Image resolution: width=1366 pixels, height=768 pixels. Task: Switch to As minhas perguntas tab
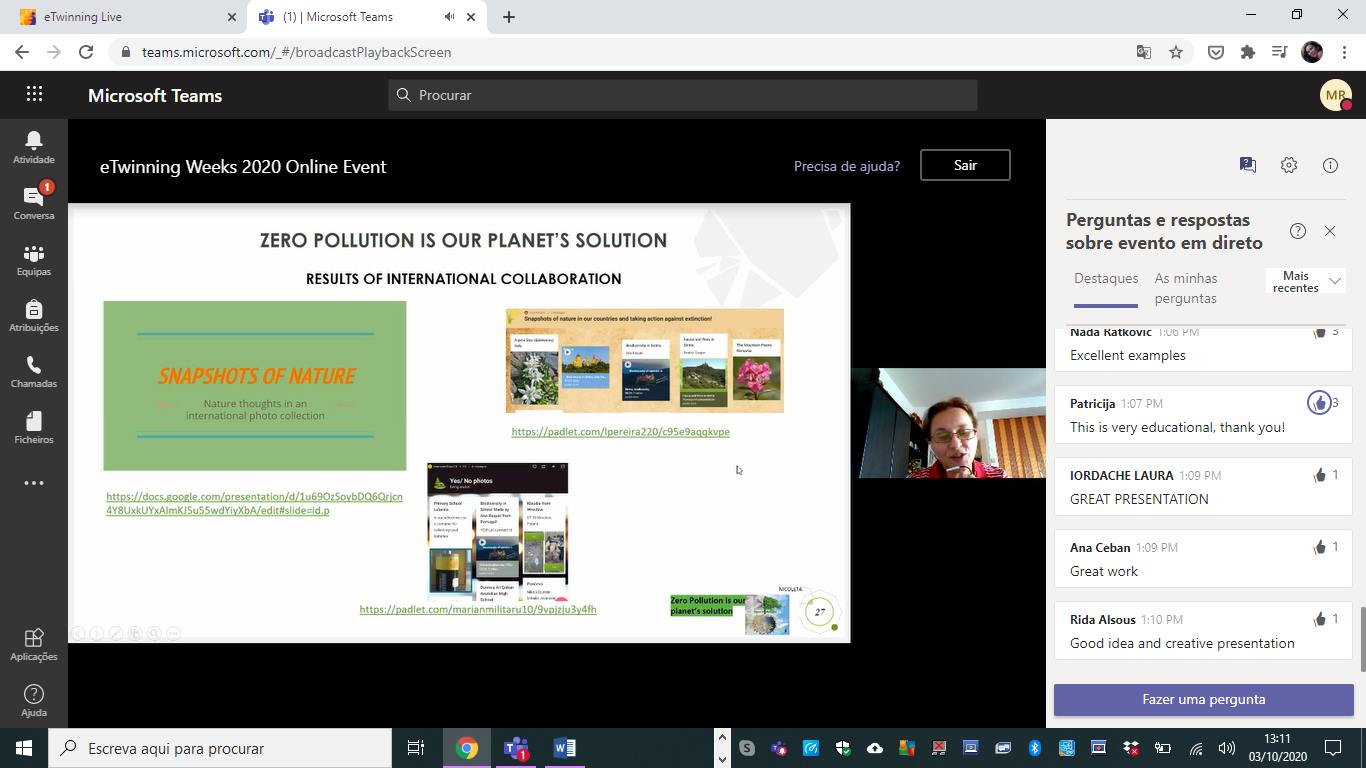click(x=1186, y=288)
